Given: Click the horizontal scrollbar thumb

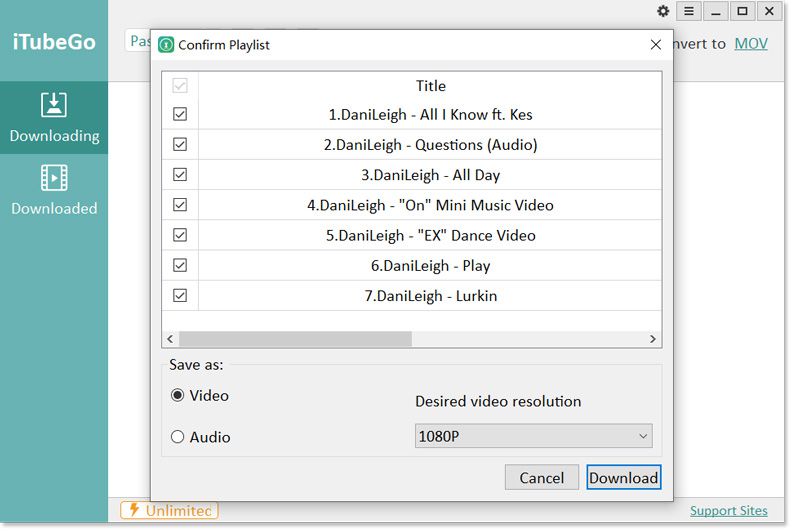Looking at the screenshot, I should [295, 339].
